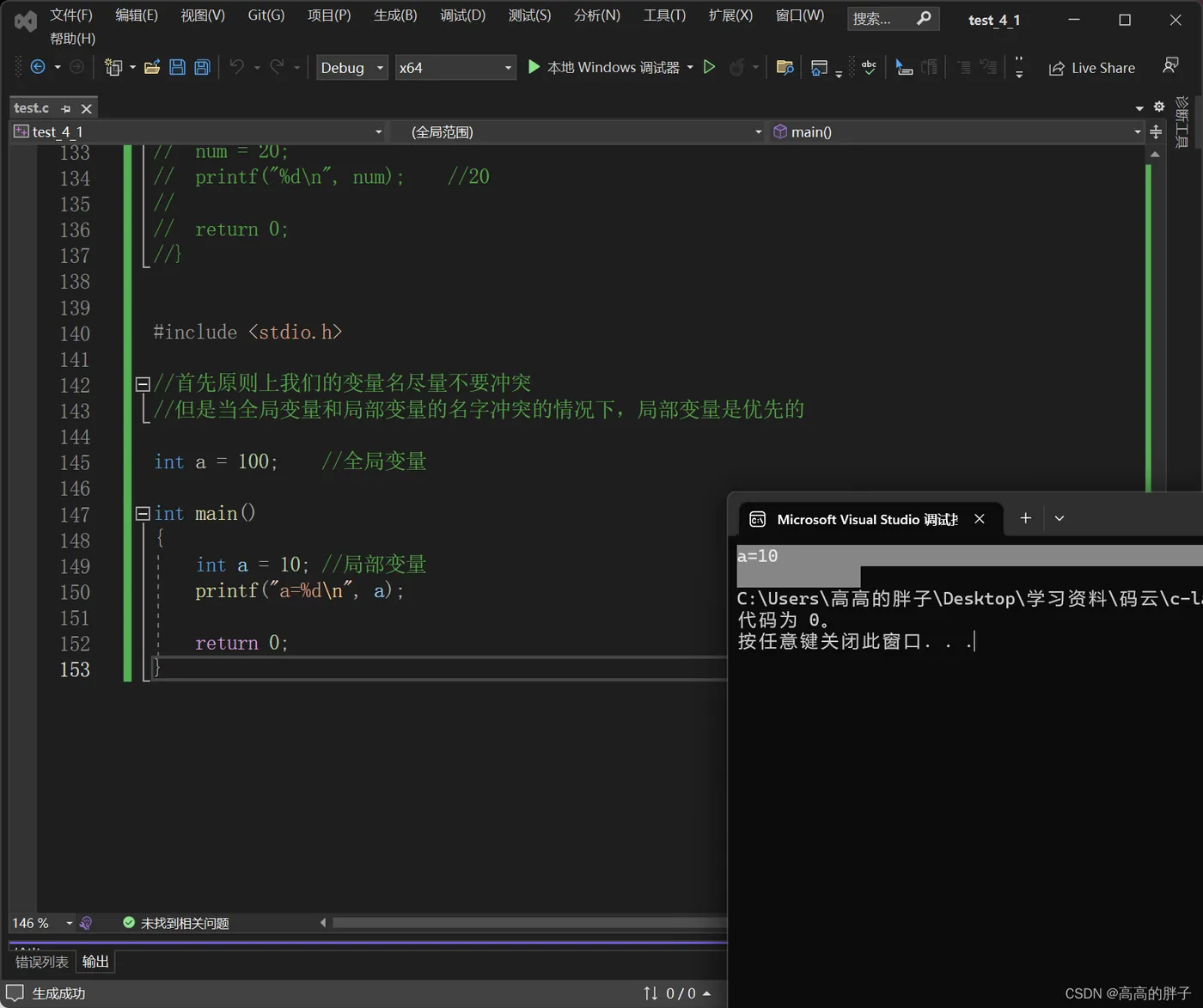Image resolution: width=1203 pixels, height=1008 pixels.
Task: Open the main() member dropdown
Action: coord(956,131)
